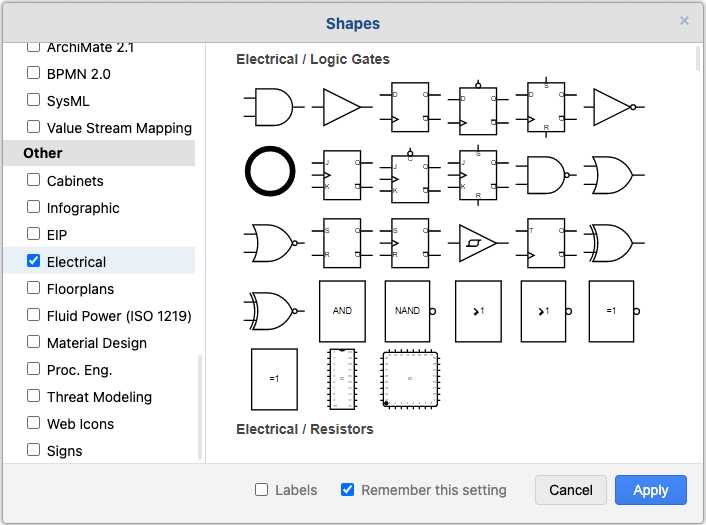Viewport: 706px width, 525px height.
Task: Click the Electrical / Resistors heading
Action: tap(305, 429)
